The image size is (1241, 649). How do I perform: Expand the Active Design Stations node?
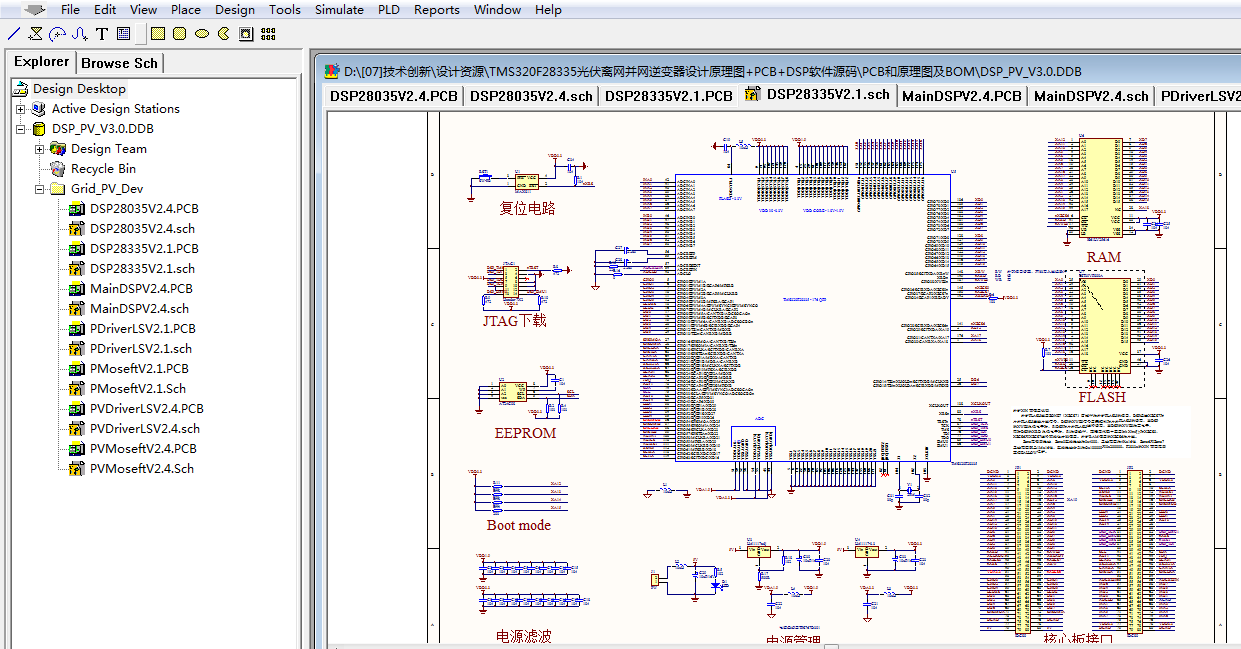tap(21, 108)
